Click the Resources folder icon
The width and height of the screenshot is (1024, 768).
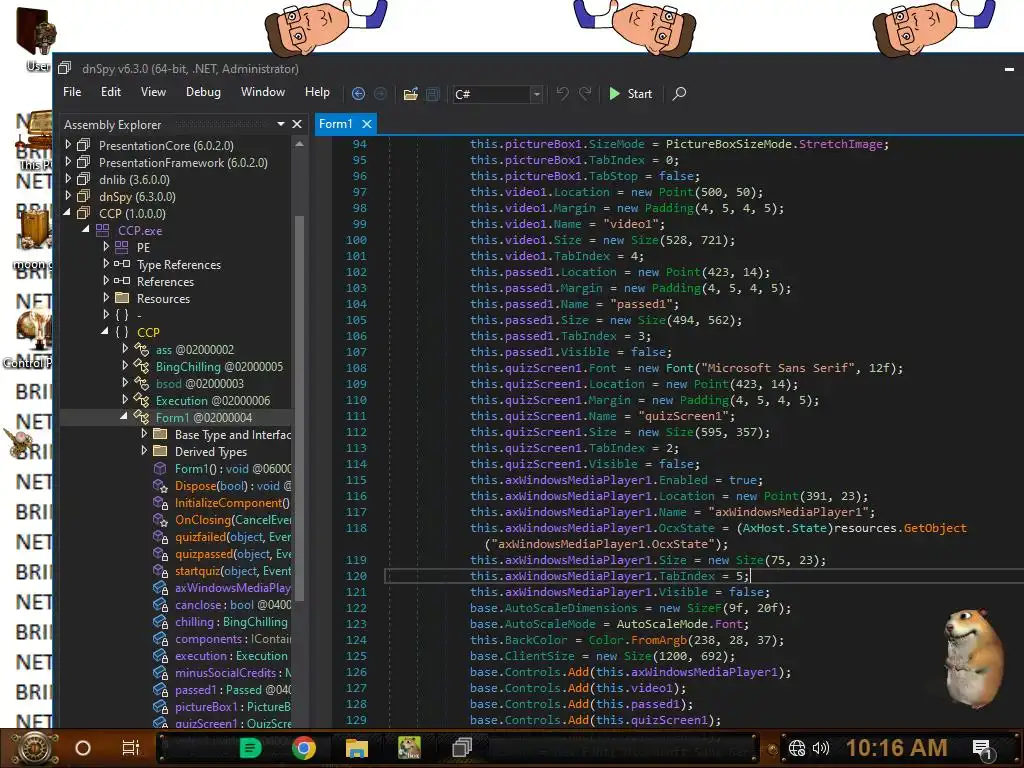(x=122, y=298)
